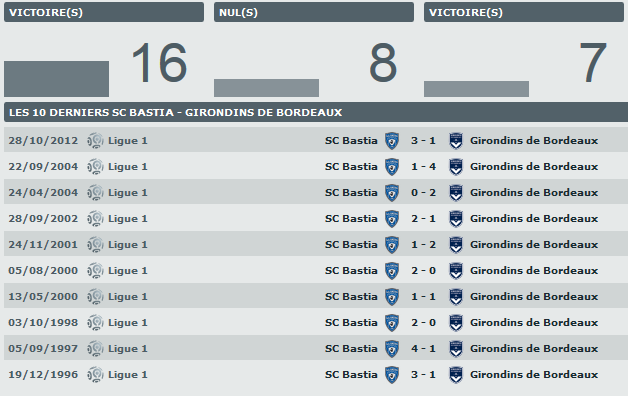628x396 pixels.
Task: Click Ligue 1 text in 28/09/2002 row
Action: click(x=128, y=219)
